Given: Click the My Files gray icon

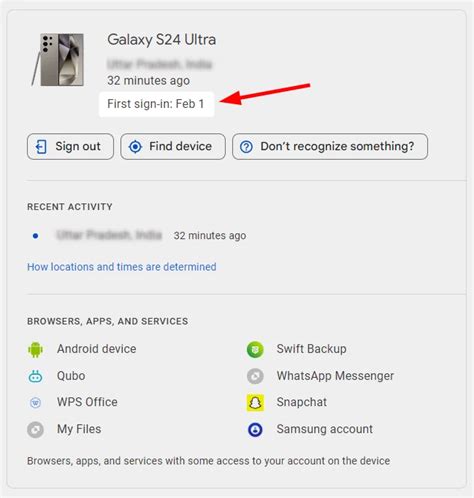Looking at the screenshot, I should tap(35, 429).
